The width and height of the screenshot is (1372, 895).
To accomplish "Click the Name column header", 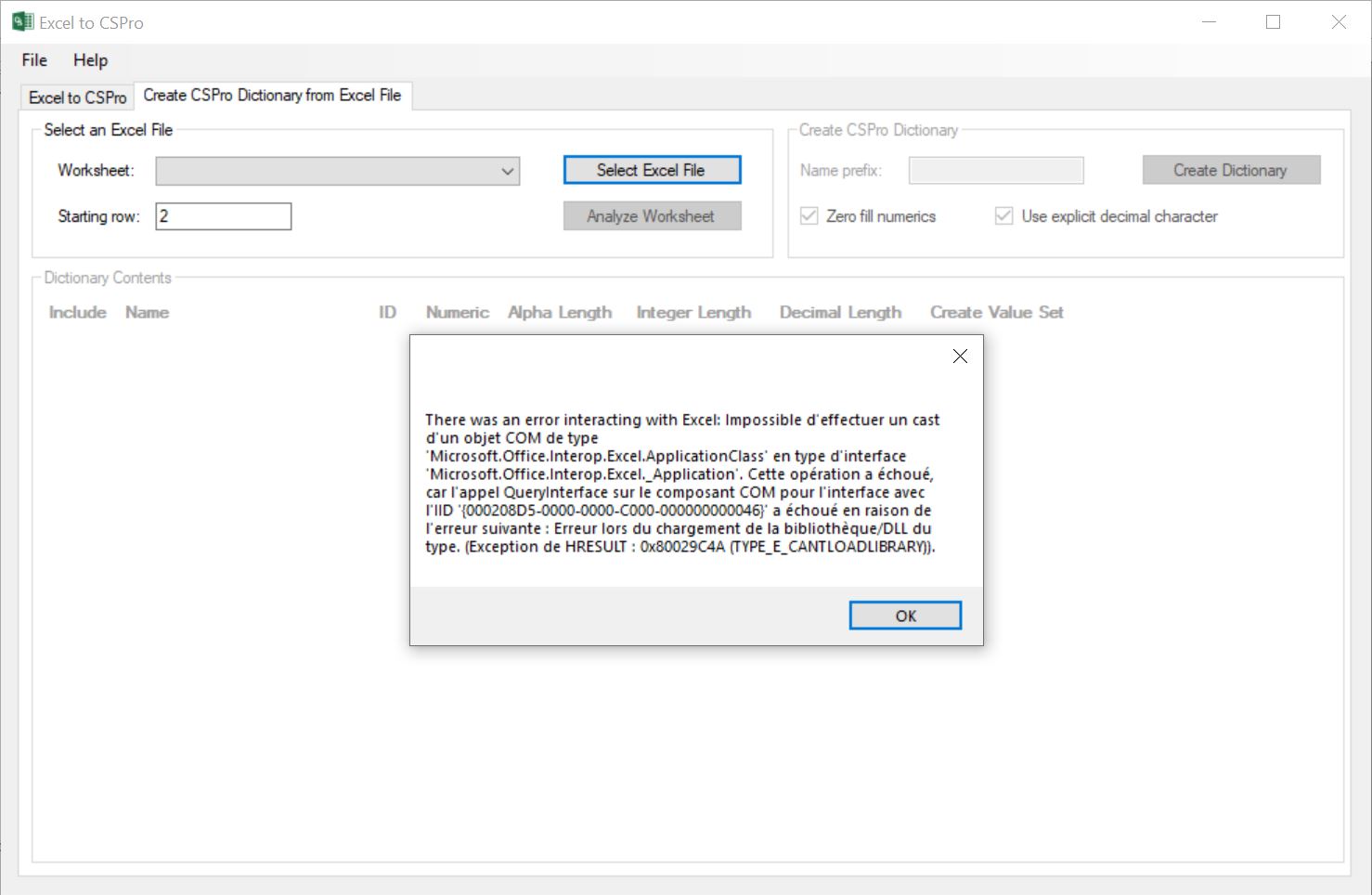I will coord(148,313).
